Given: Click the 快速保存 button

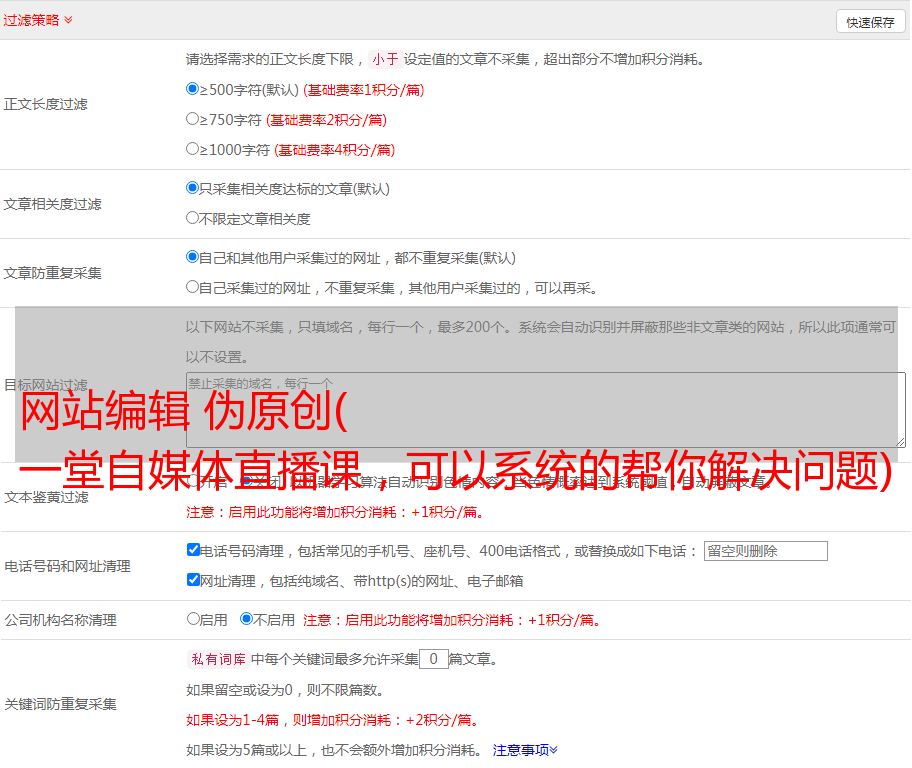Looking at the screenshot, I should pyautogui.click(x=870, y=22).
